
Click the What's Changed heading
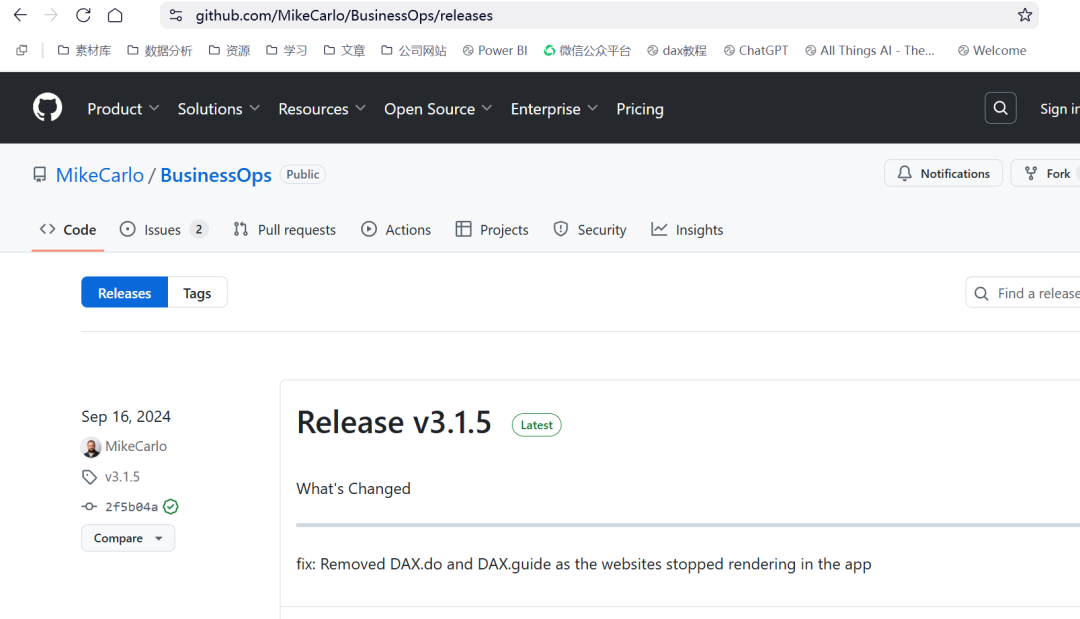[353, 489]
